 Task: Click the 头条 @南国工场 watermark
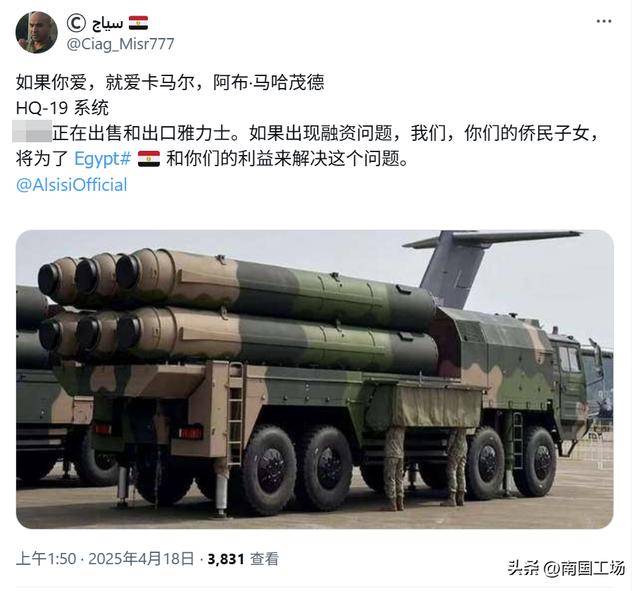(x=566, y=569)
